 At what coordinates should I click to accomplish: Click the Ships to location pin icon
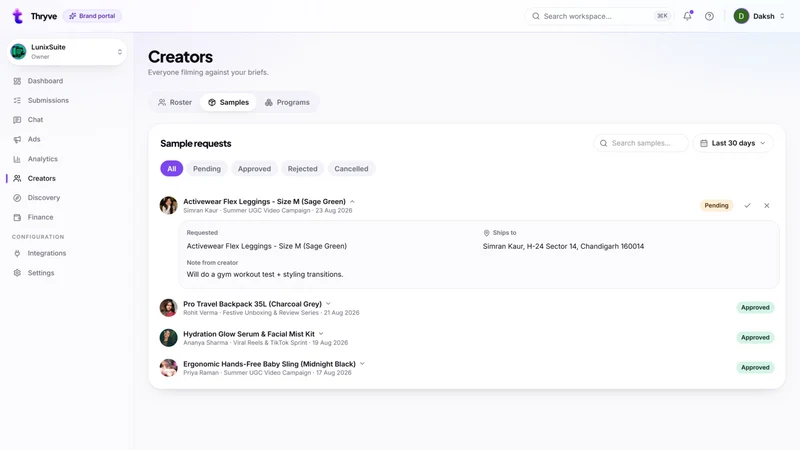tap(486, 233)
